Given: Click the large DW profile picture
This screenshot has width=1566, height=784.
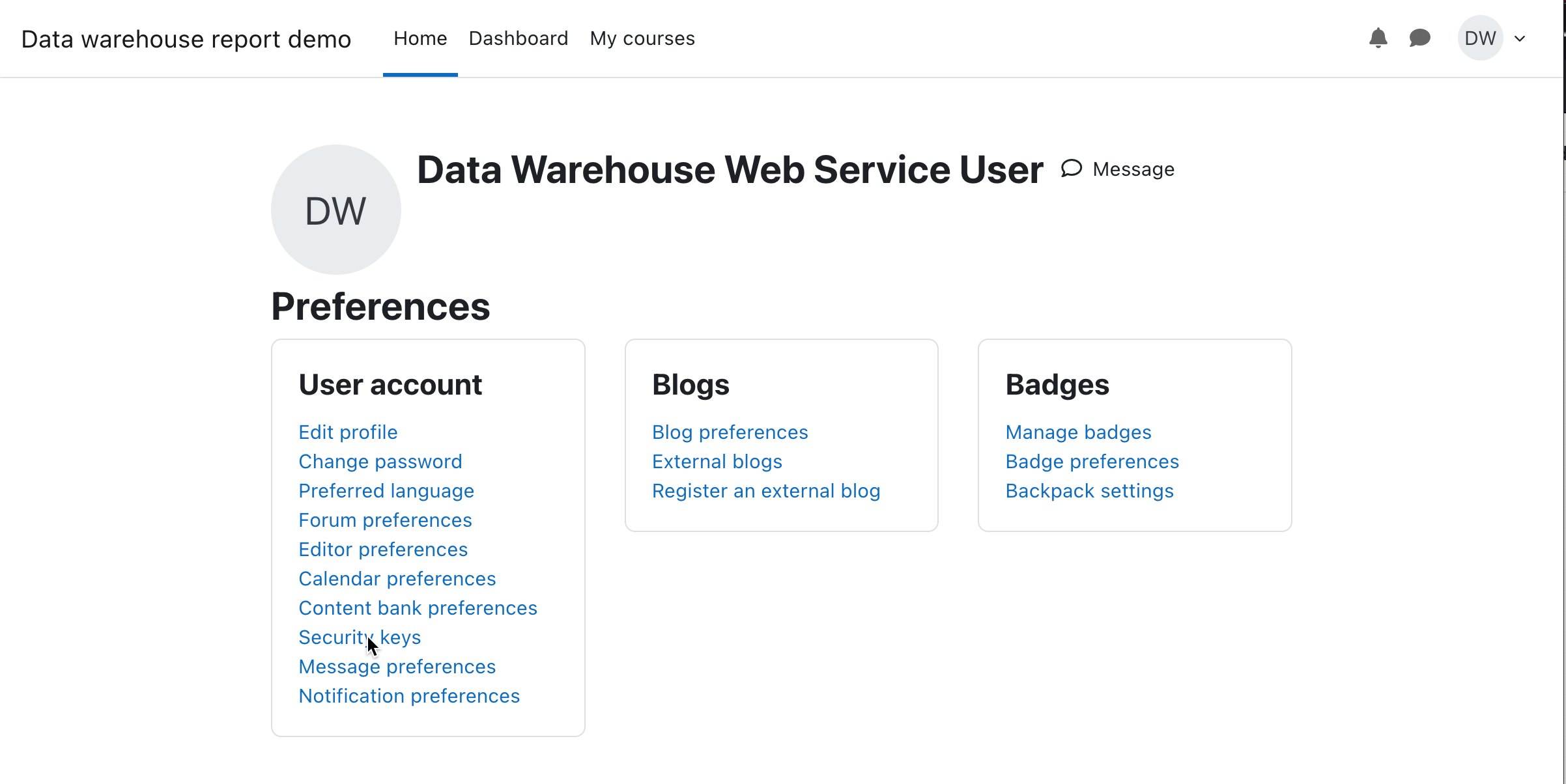Looking at the screenshot, I should (335, 210).
